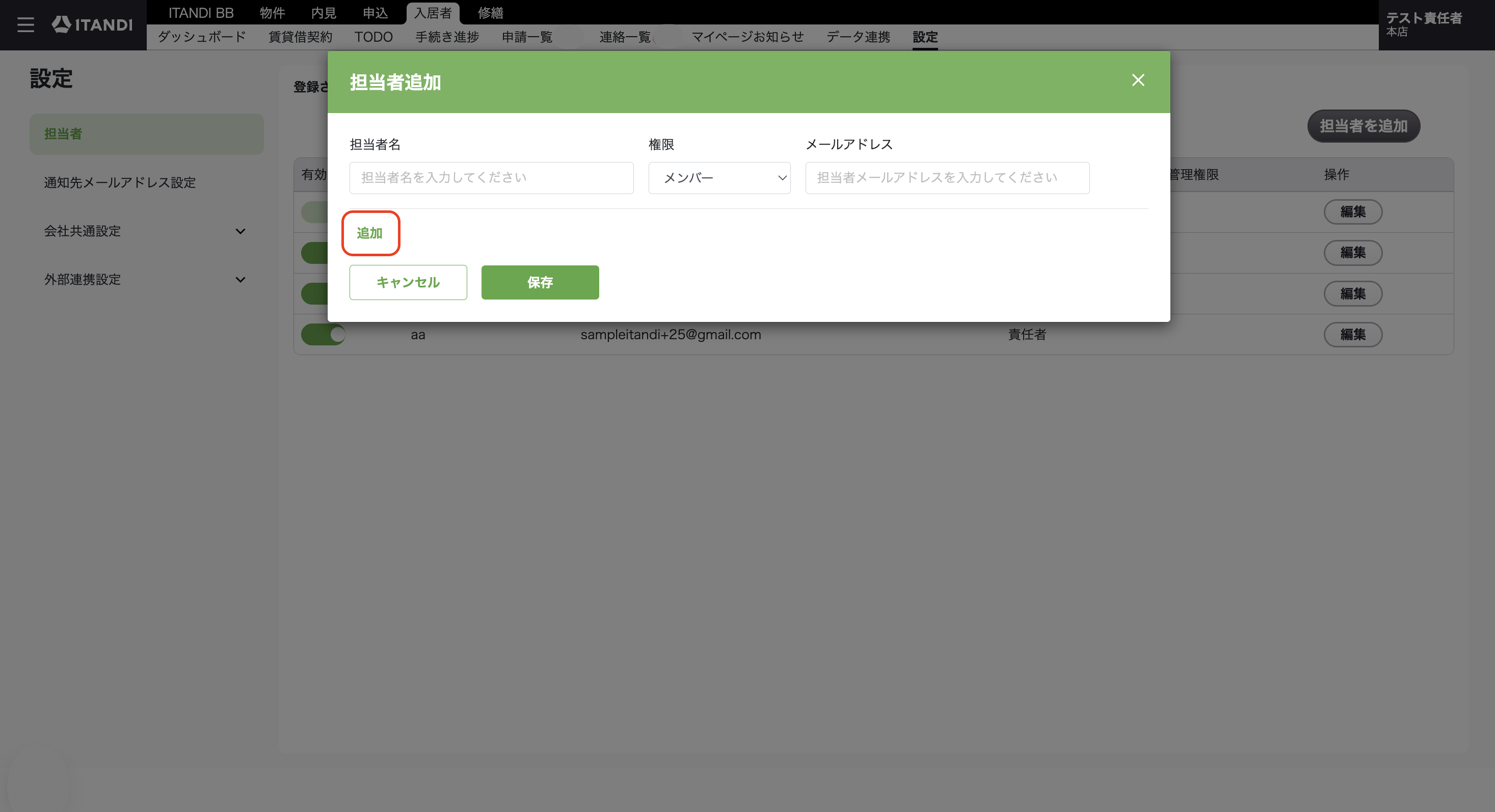
Task: Open 通知先メールアドレス設定 in sidebar
Action: [120, 183]
